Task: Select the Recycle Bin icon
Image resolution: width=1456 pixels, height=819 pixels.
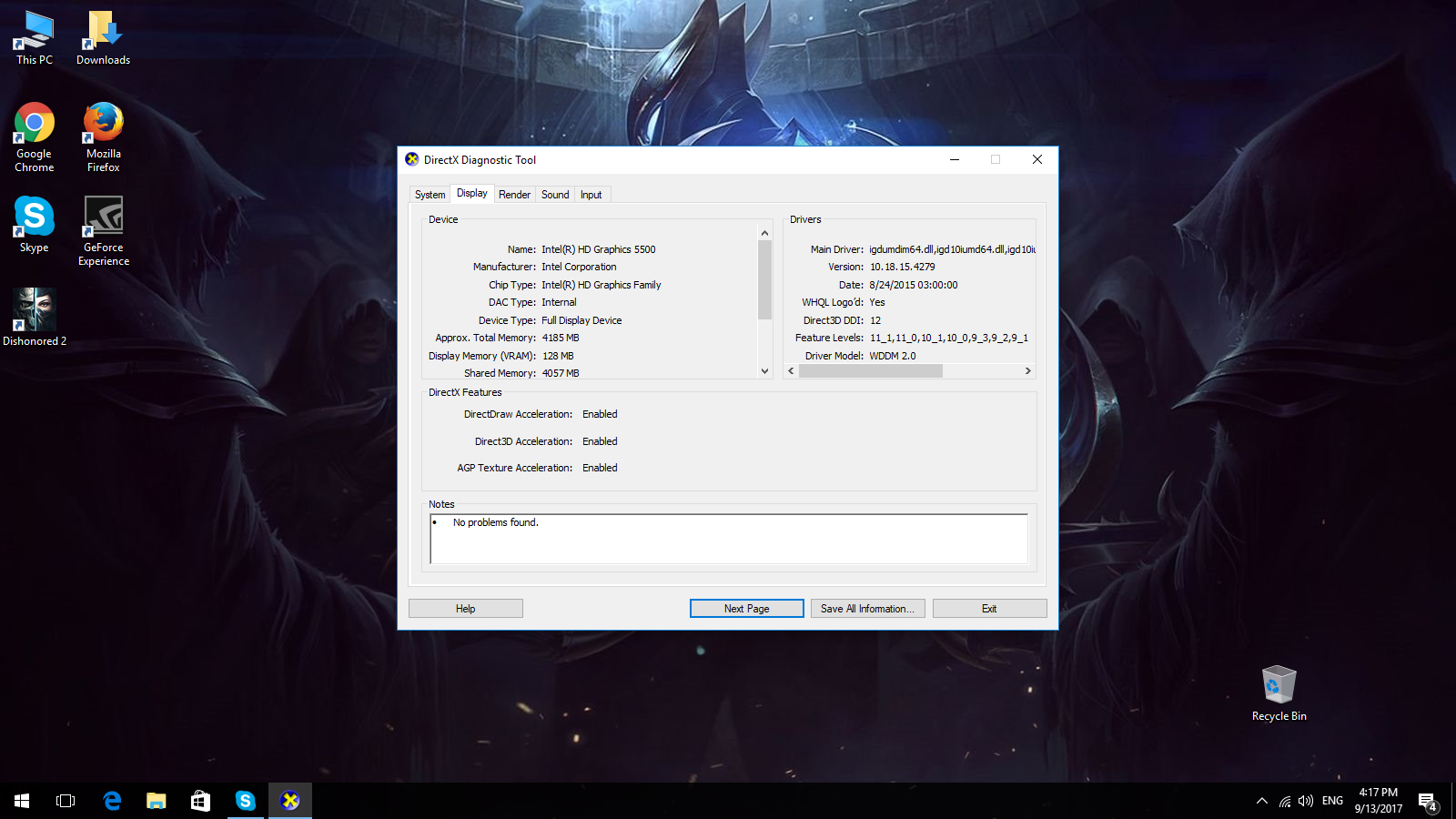Action: [1279, 693]
